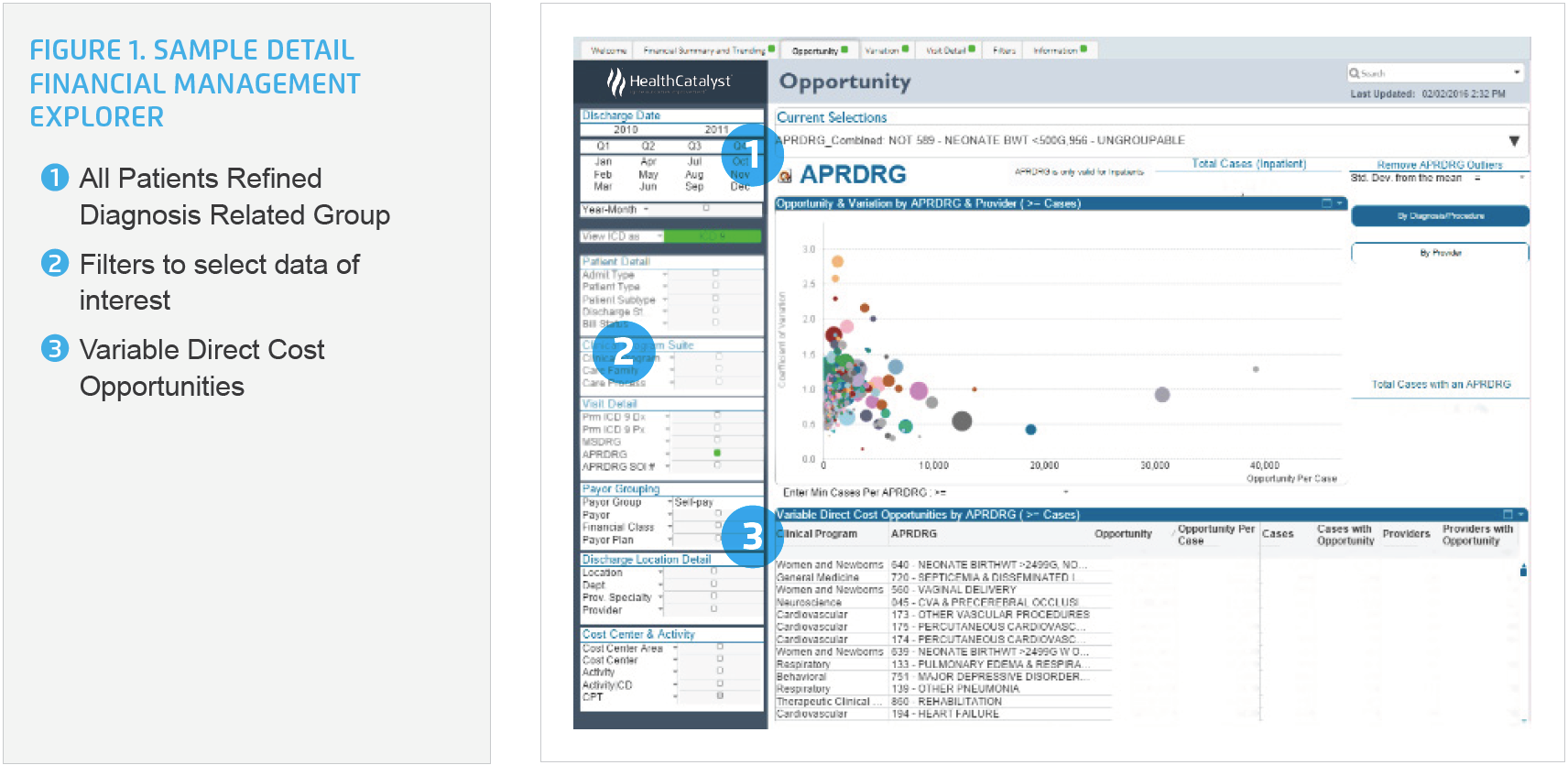Viewport: 1568px width, 765px height.
Task: Click the green ICD 9 toggle bar
Action: (x=713, y=236)
